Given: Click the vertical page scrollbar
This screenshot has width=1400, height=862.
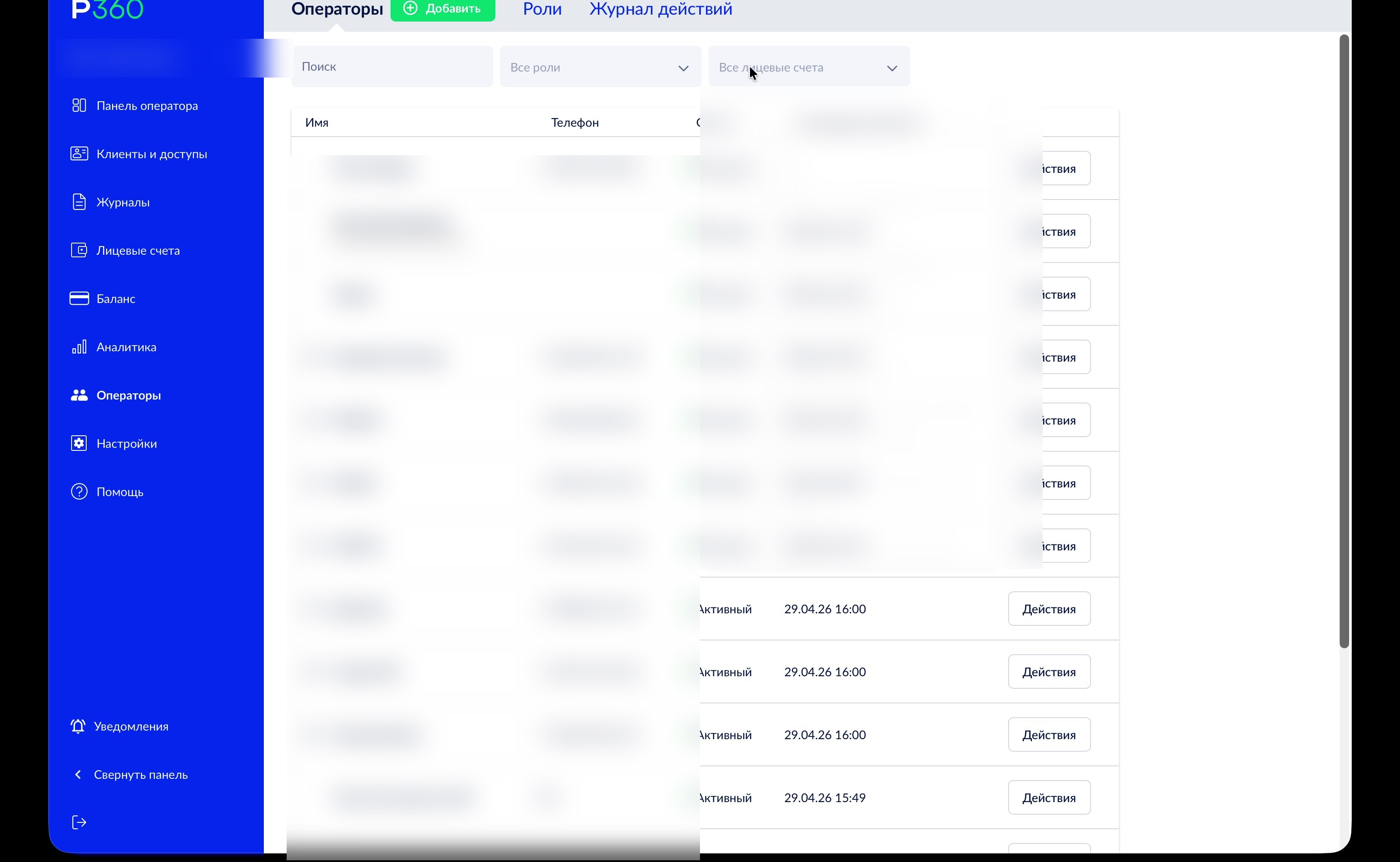Looking at the screenshot, I should click(x=1344, y=341).
